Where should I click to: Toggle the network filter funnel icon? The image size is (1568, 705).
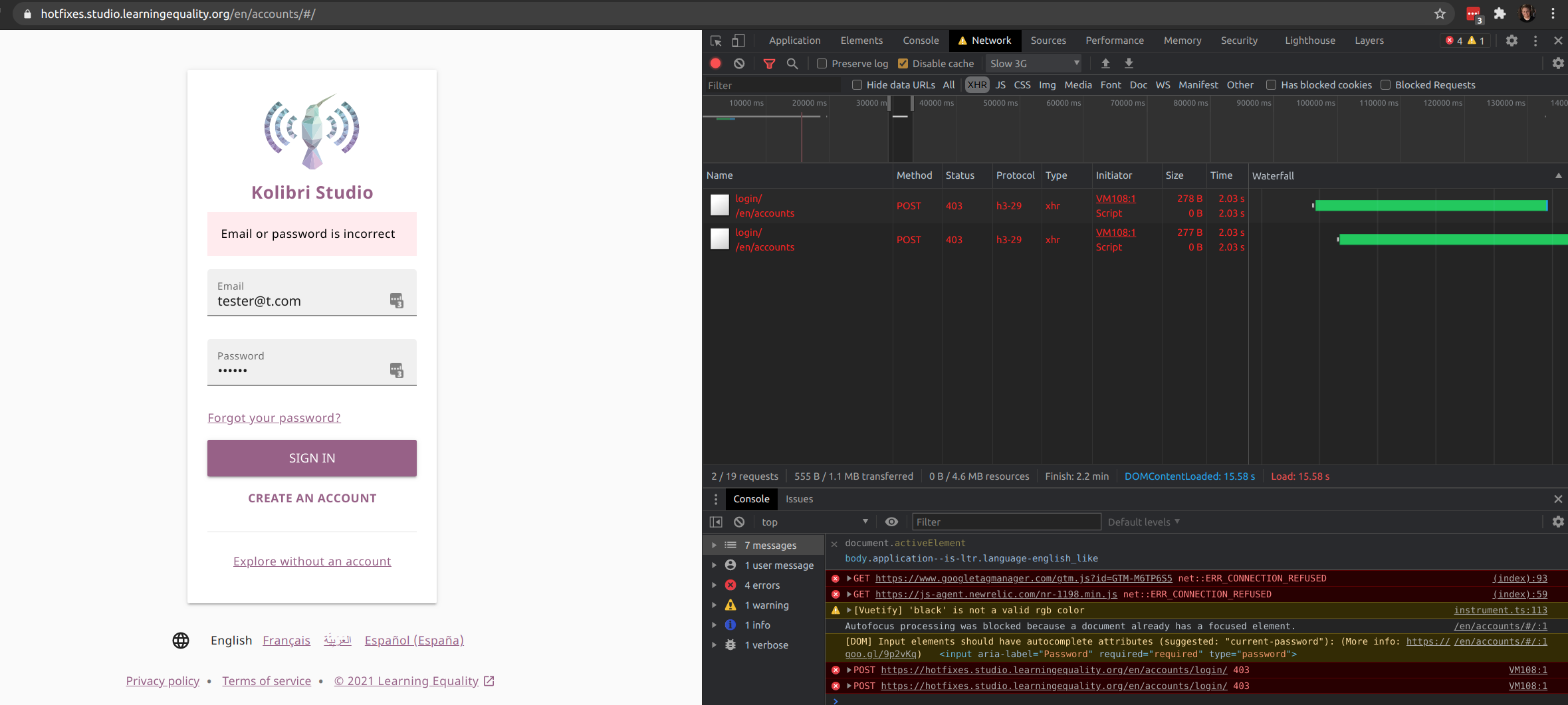pos(769,64)
